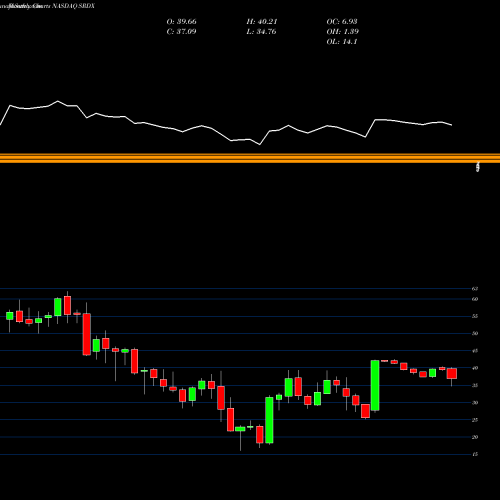Click the 30 price axis label
This screenshot has width=500, height=500.
tap(475, 403)
